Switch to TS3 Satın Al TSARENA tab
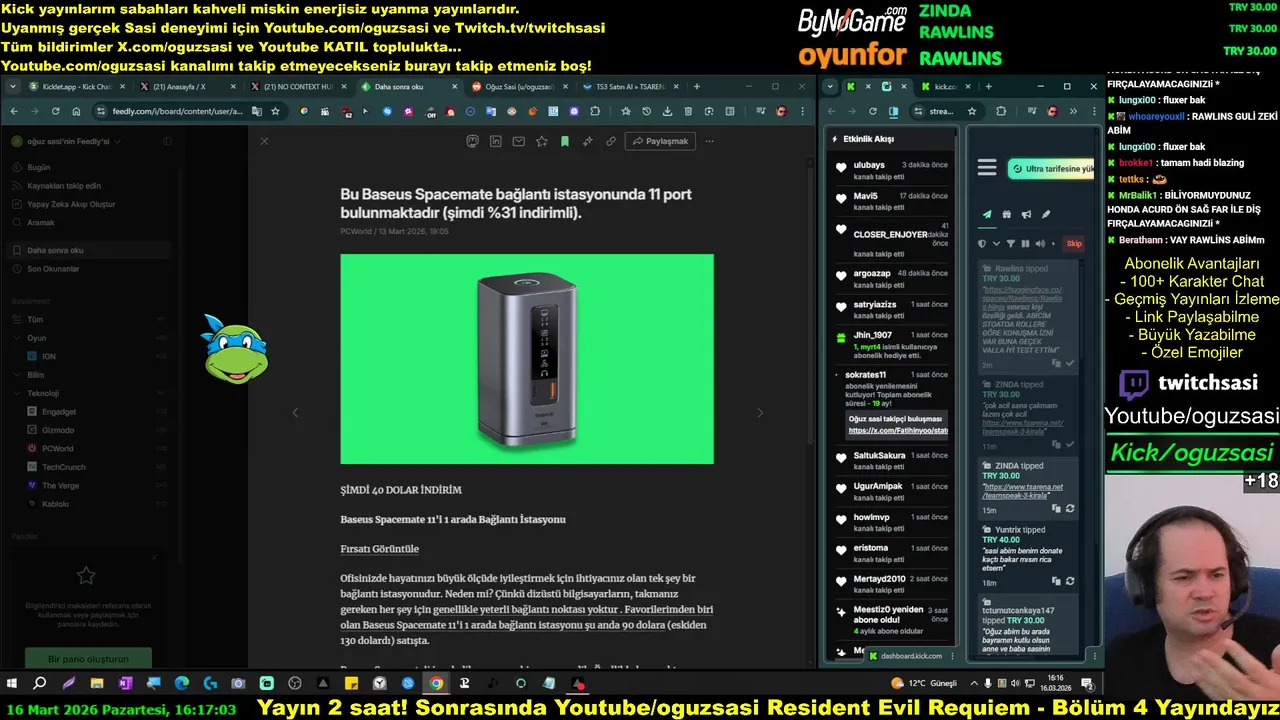Viewport: 1280px width, 720px height. [628, 87]
